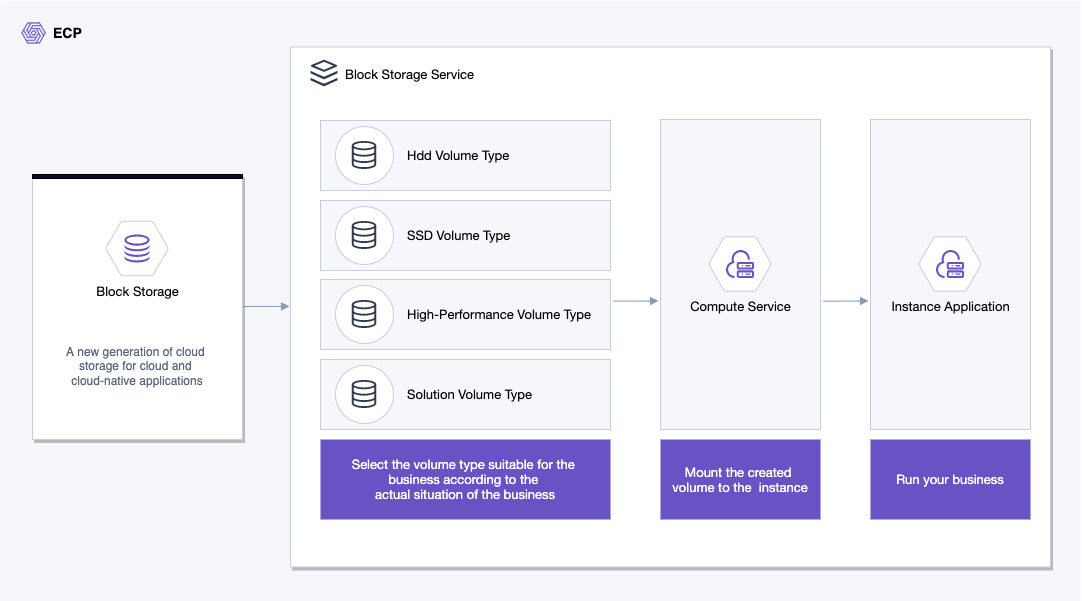
Task: Click the Block Storage hexagon icon
Action: tap(137, 248)
